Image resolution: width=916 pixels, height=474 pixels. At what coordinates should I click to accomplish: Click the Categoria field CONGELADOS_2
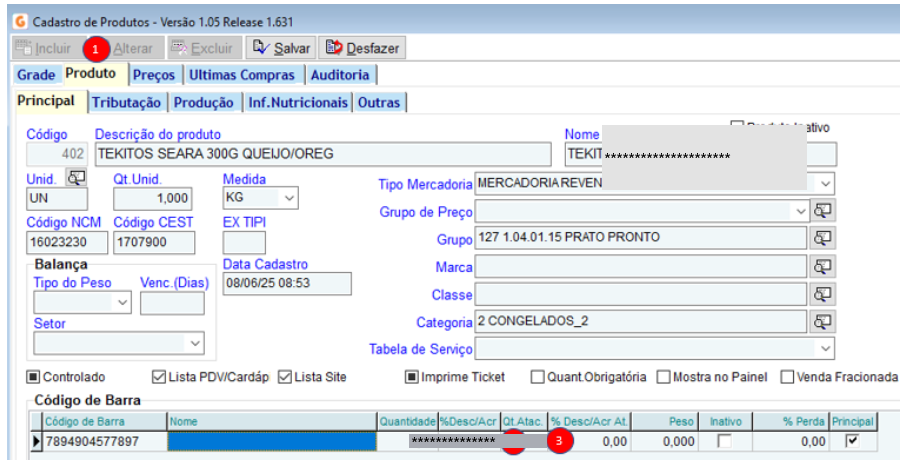[641, 321]
